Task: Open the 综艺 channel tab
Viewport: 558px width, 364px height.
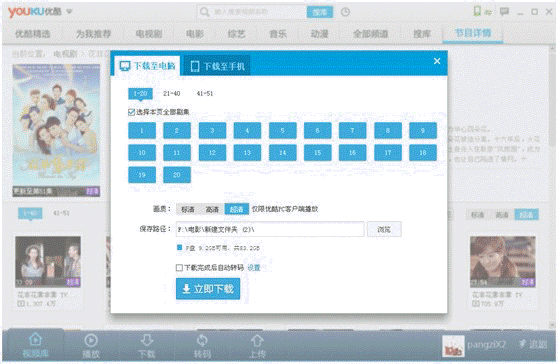Action: (237, 34)
